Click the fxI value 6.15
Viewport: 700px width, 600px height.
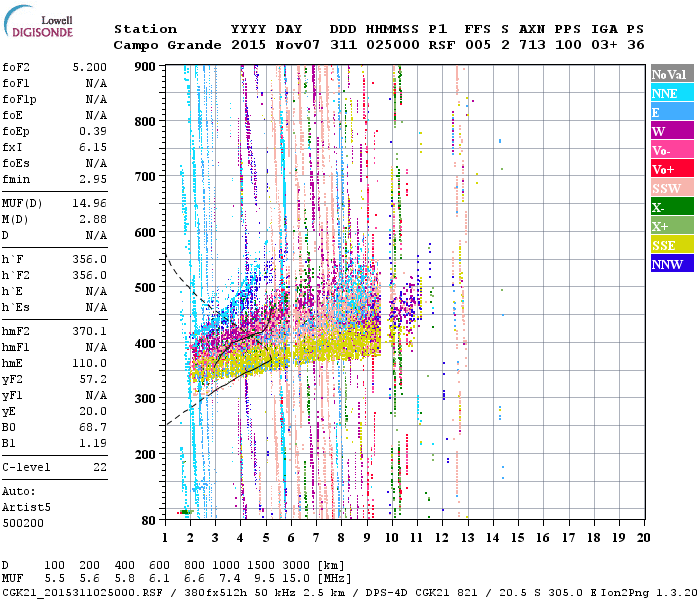(93, 147)
